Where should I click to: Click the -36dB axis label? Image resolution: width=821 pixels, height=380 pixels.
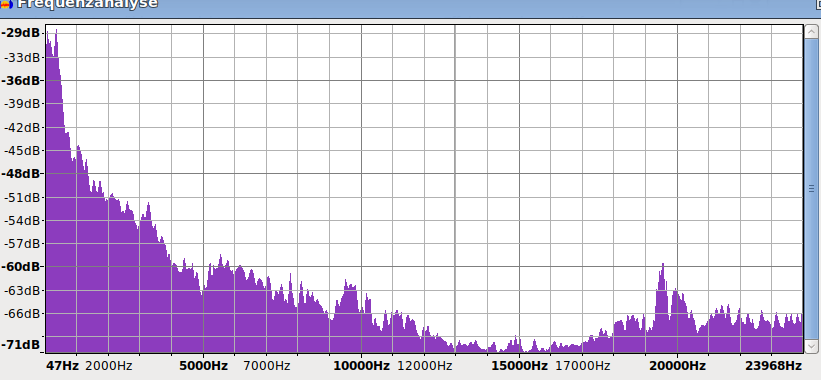20,81
